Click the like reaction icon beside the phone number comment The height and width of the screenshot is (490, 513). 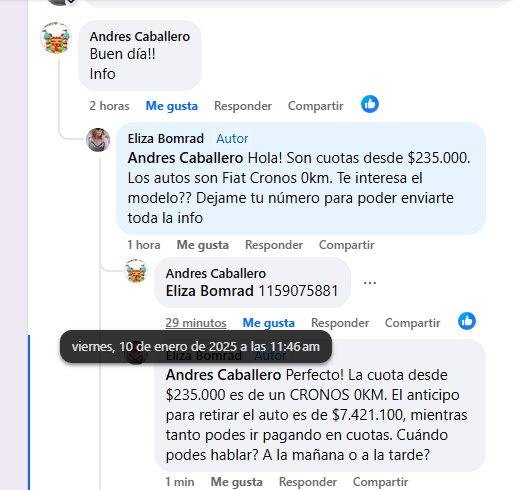(467, 321)
